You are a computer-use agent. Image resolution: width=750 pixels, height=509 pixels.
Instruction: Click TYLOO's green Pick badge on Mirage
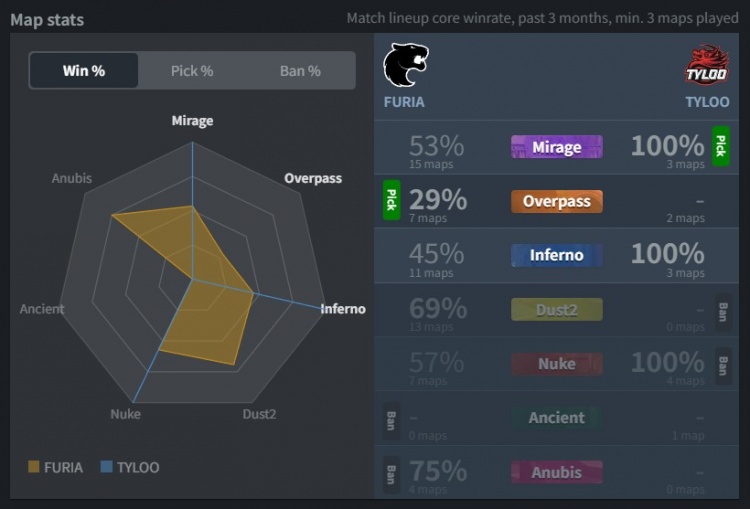[720, 147]
